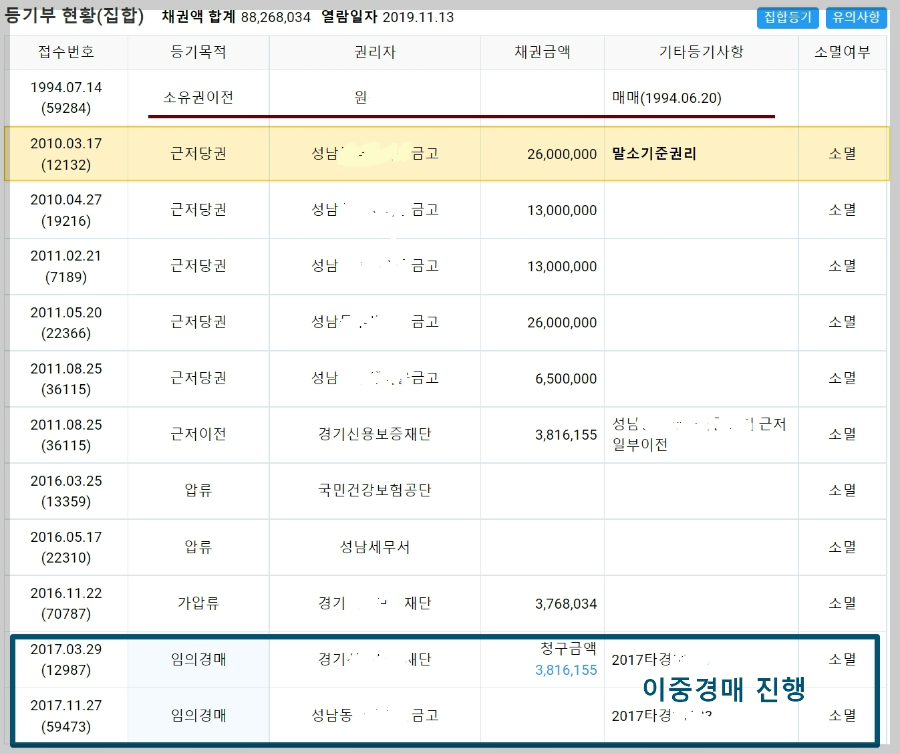Click the 접수번호 column header
Screen dimensions: 900x754
point(67,52)
